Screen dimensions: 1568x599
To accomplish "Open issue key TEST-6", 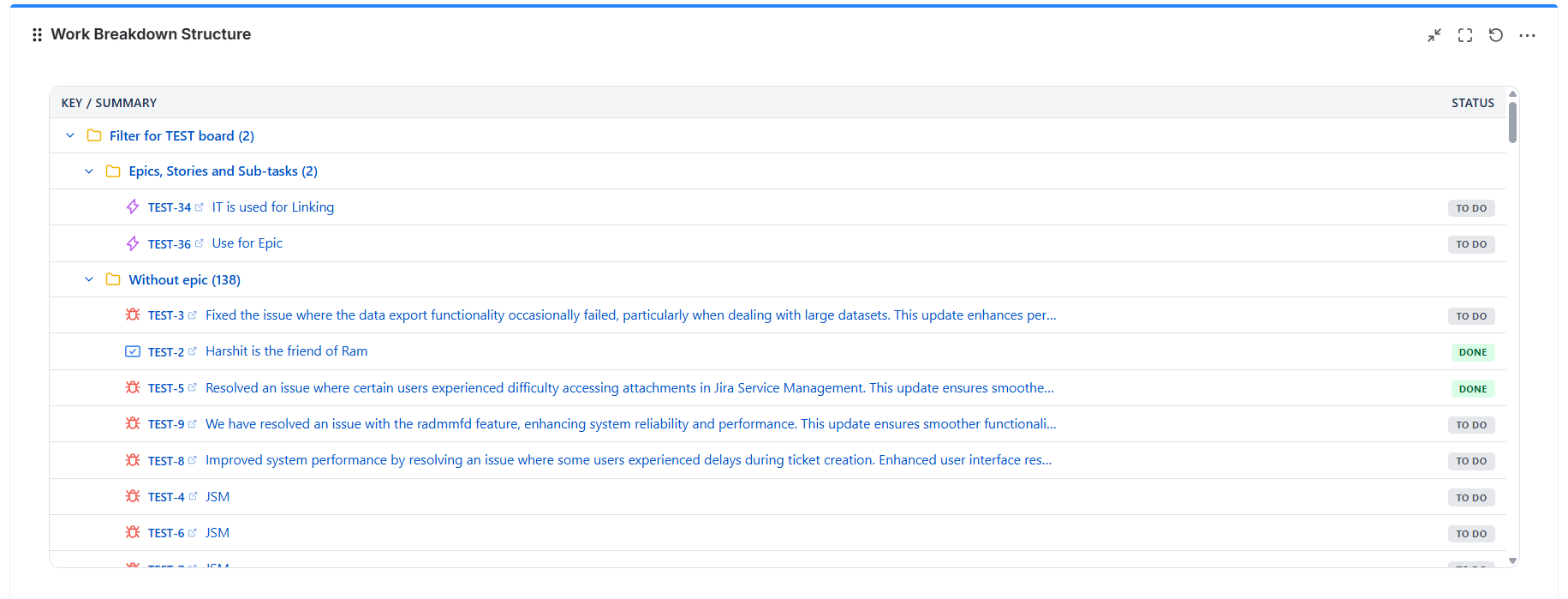I will pos(166,533).
